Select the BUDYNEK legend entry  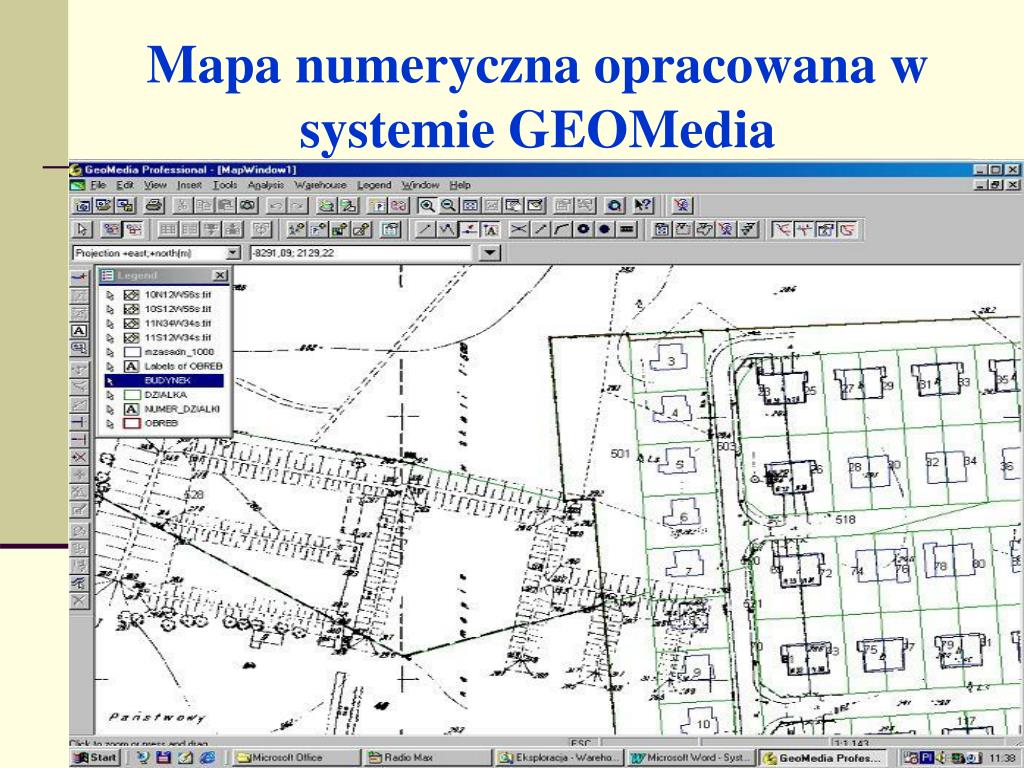coord(164,381)
